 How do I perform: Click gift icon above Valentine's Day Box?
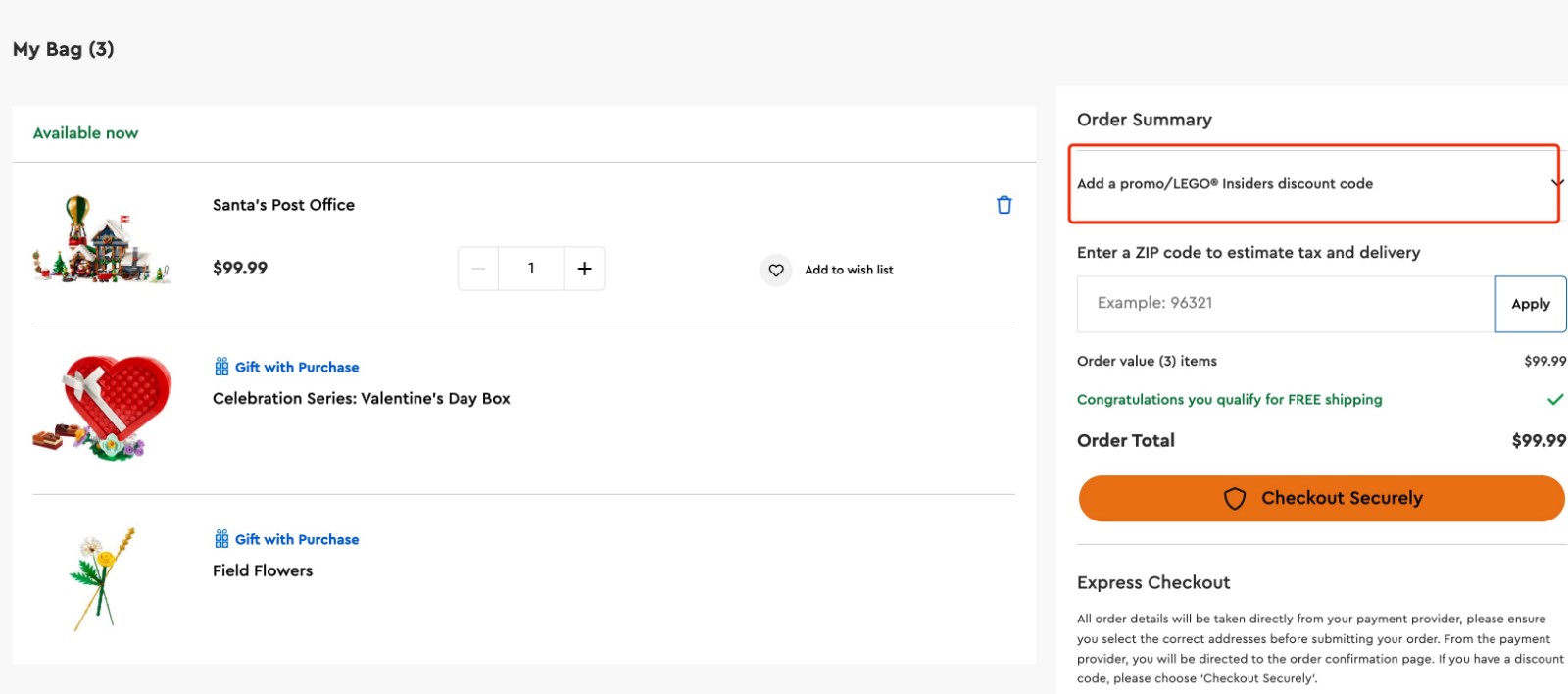[221, 367]
